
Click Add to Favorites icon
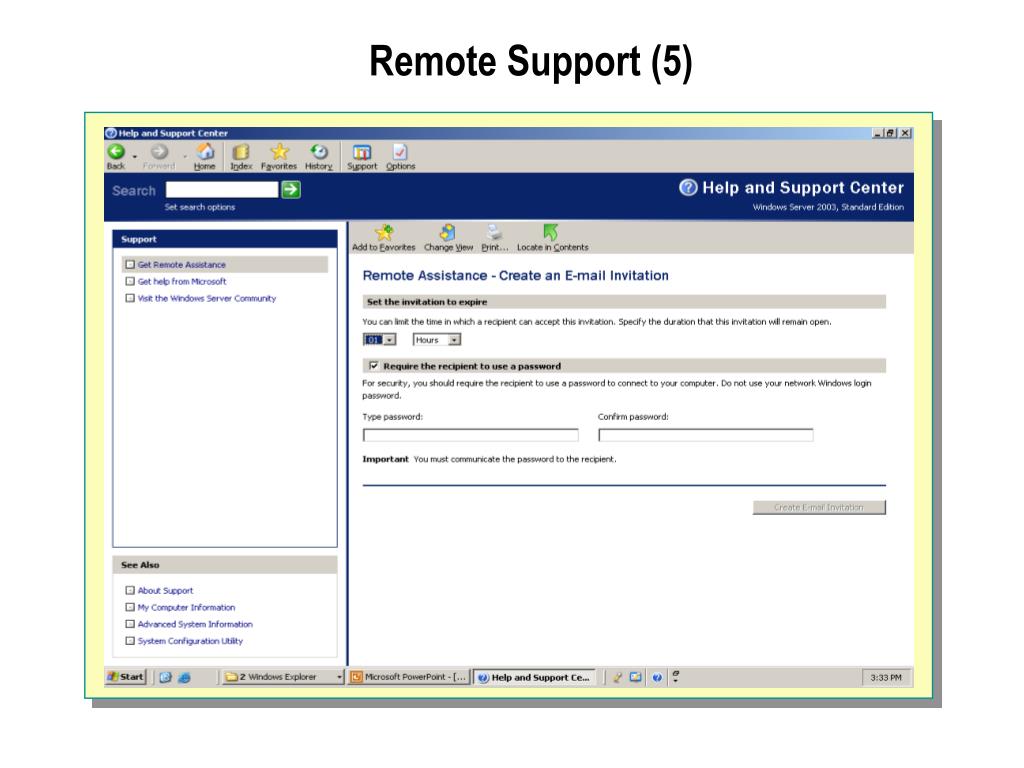coord(384,232)
